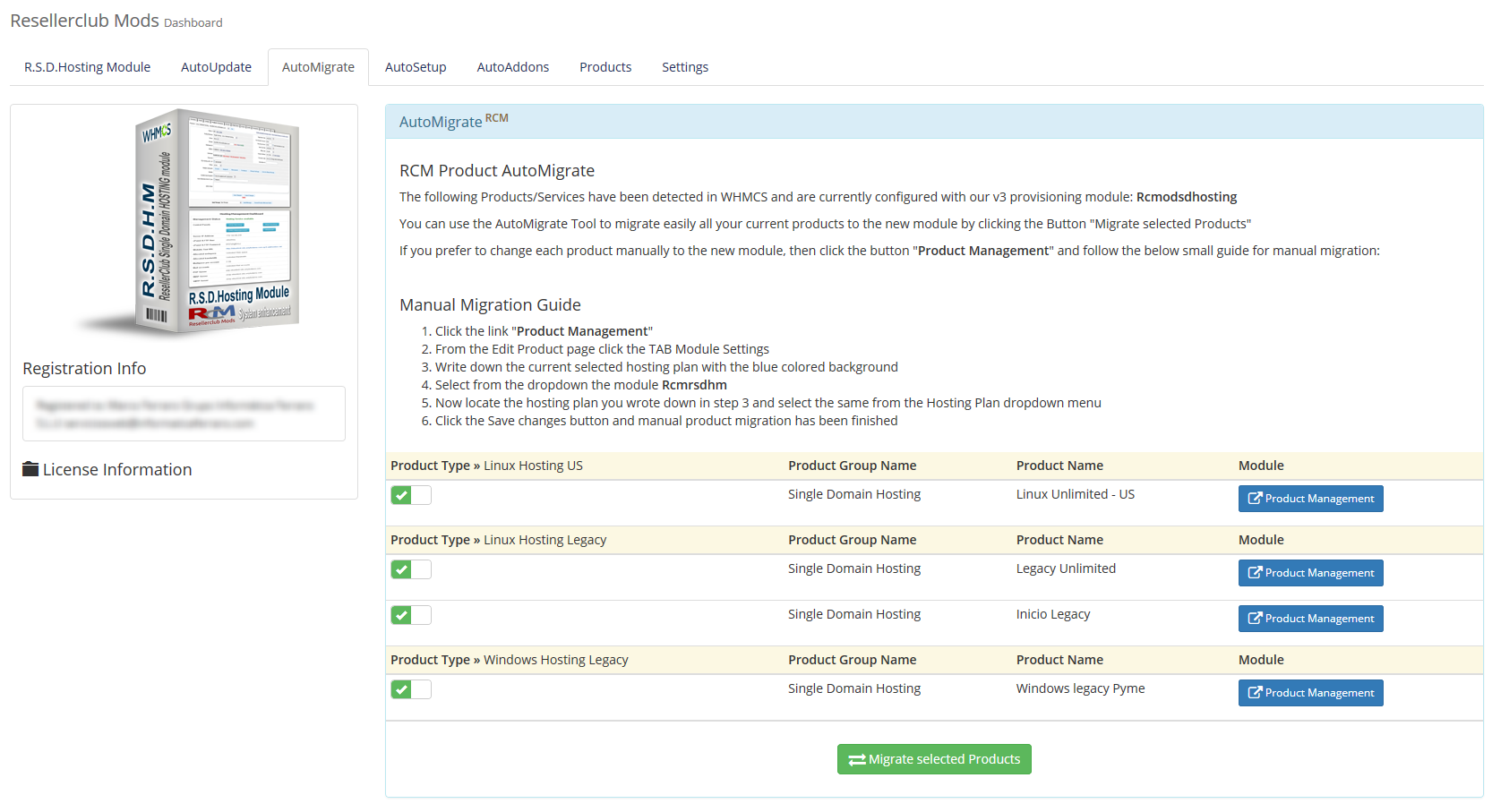Click the AutoMigrate RCM panel header
This screenshot has height=812, width=1492.
pyautogui.click(x=934, y=122)
